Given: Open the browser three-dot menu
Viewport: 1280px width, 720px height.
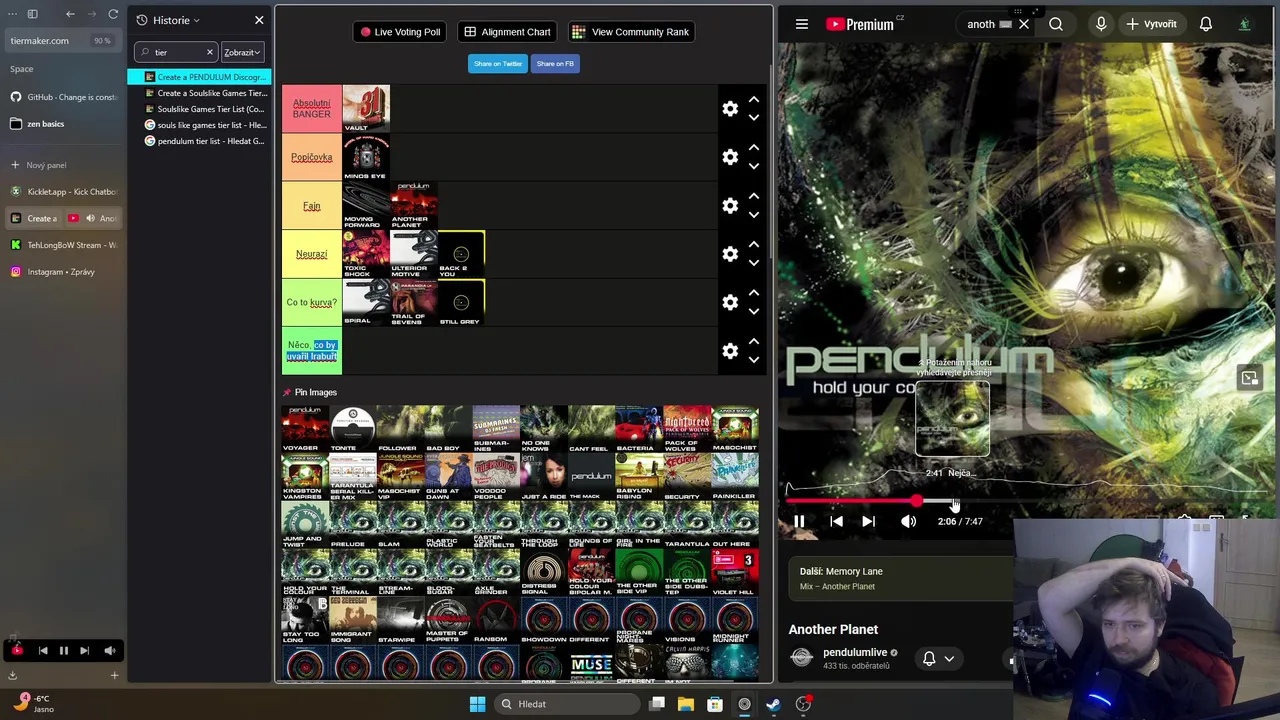Looking at the screenshot, I should coord(12,14).
